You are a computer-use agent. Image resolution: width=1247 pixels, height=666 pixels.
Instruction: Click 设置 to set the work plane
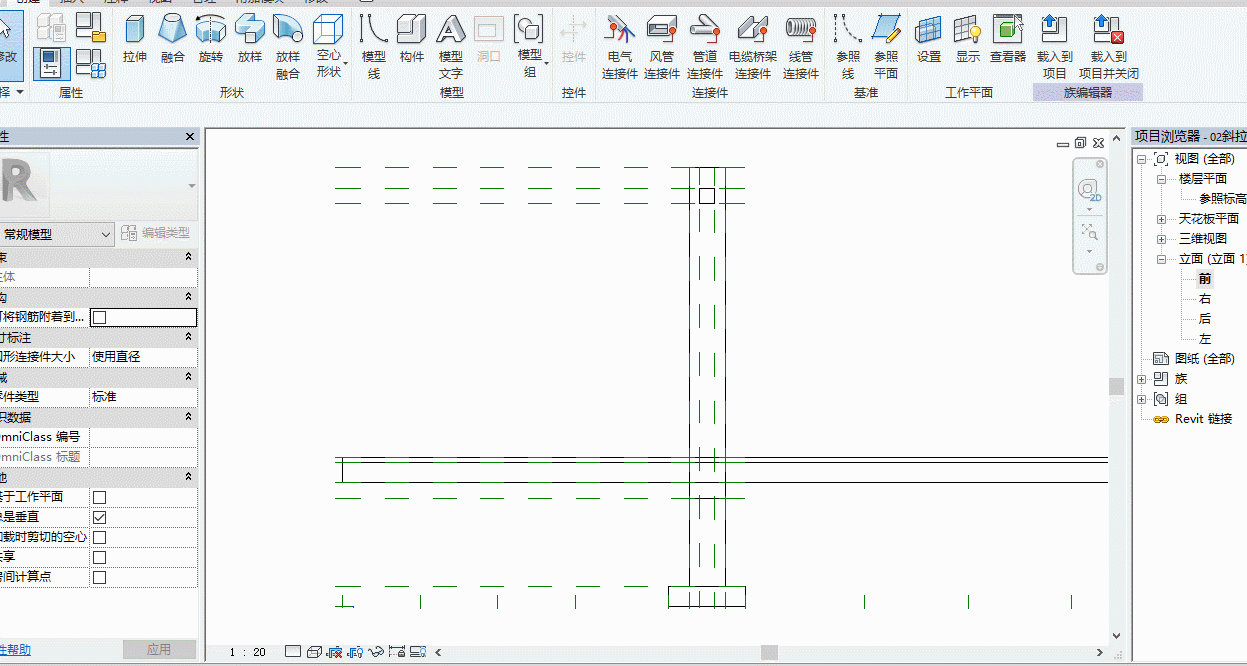tap(929, 40)
